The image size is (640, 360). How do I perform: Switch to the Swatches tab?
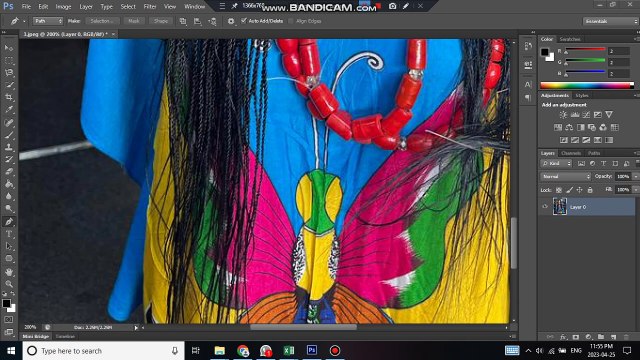click(570, 39)
